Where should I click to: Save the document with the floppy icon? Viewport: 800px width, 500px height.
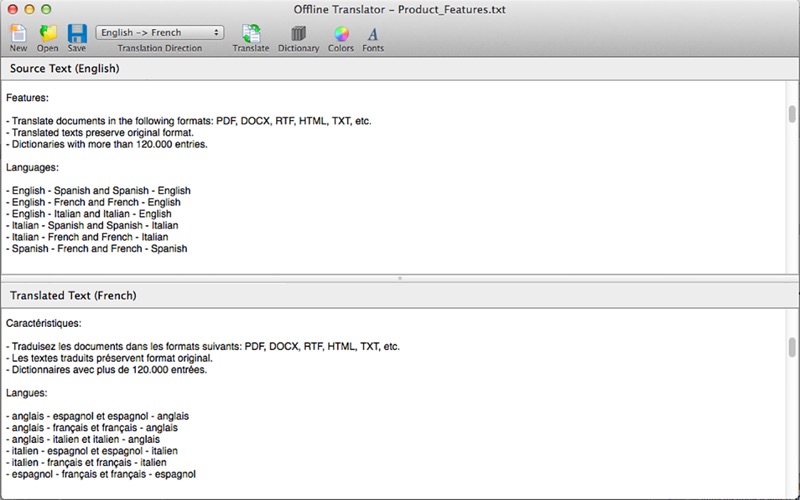[77, 33]
